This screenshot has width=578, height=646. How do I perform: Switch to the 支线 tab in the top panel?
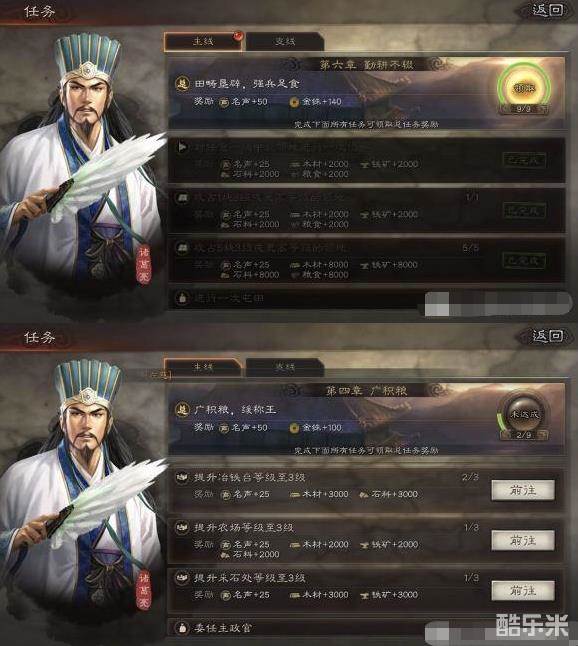click(284, 42)
